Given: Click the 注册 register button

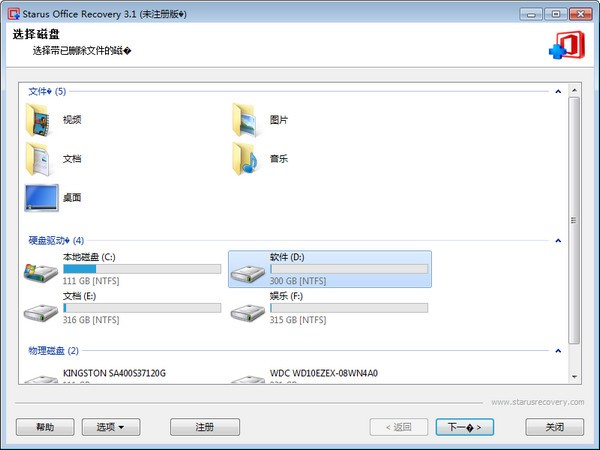Looking at the screenshot, I should 205,427.
